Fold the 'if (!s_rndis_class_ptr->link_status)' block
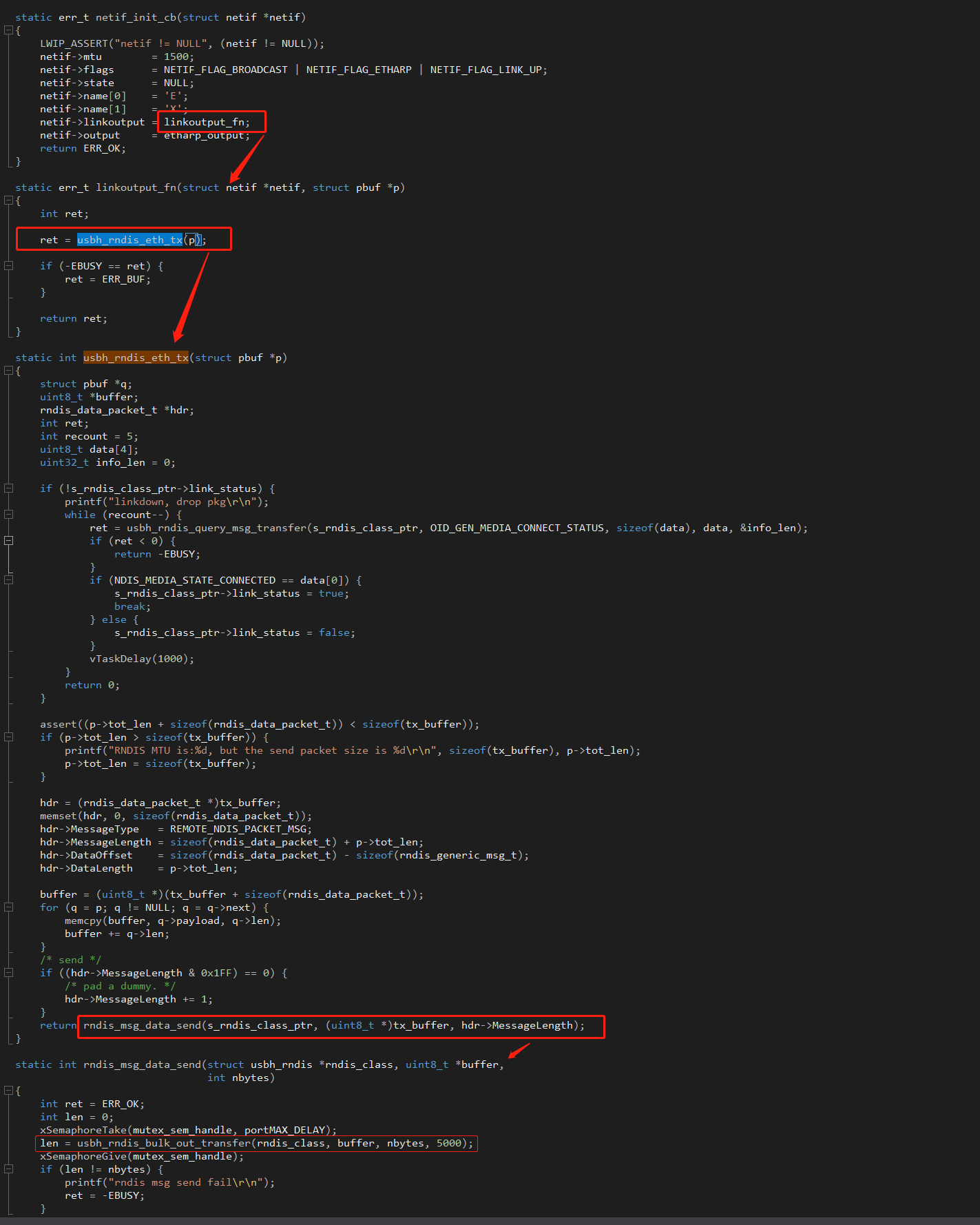Image resolution: width=980 pixels, height=1225 pixels. click(x=8, y=488)
